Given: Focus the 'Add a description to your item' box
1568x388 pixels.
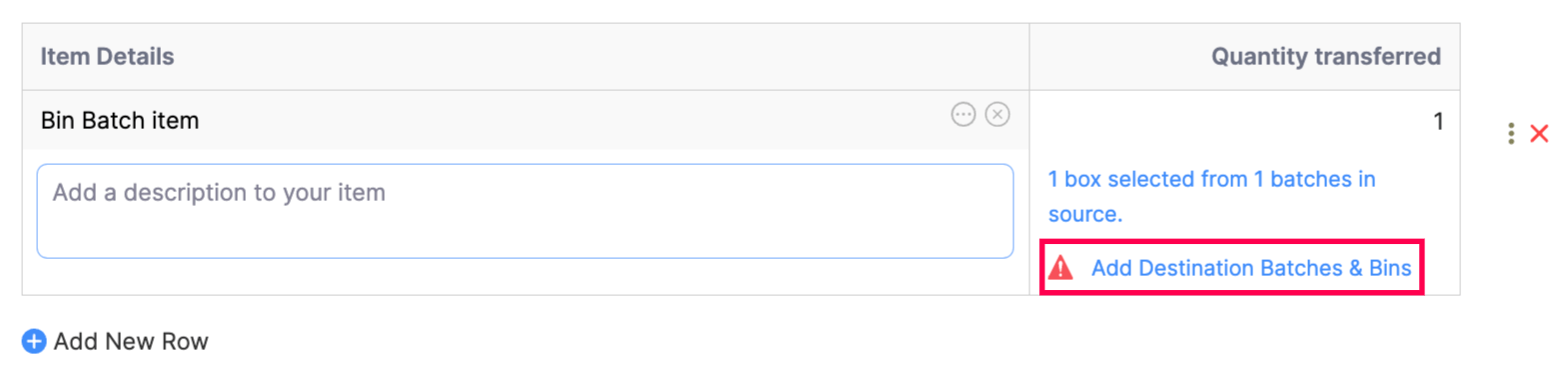Looking at the screenshot, I should 526,211.
